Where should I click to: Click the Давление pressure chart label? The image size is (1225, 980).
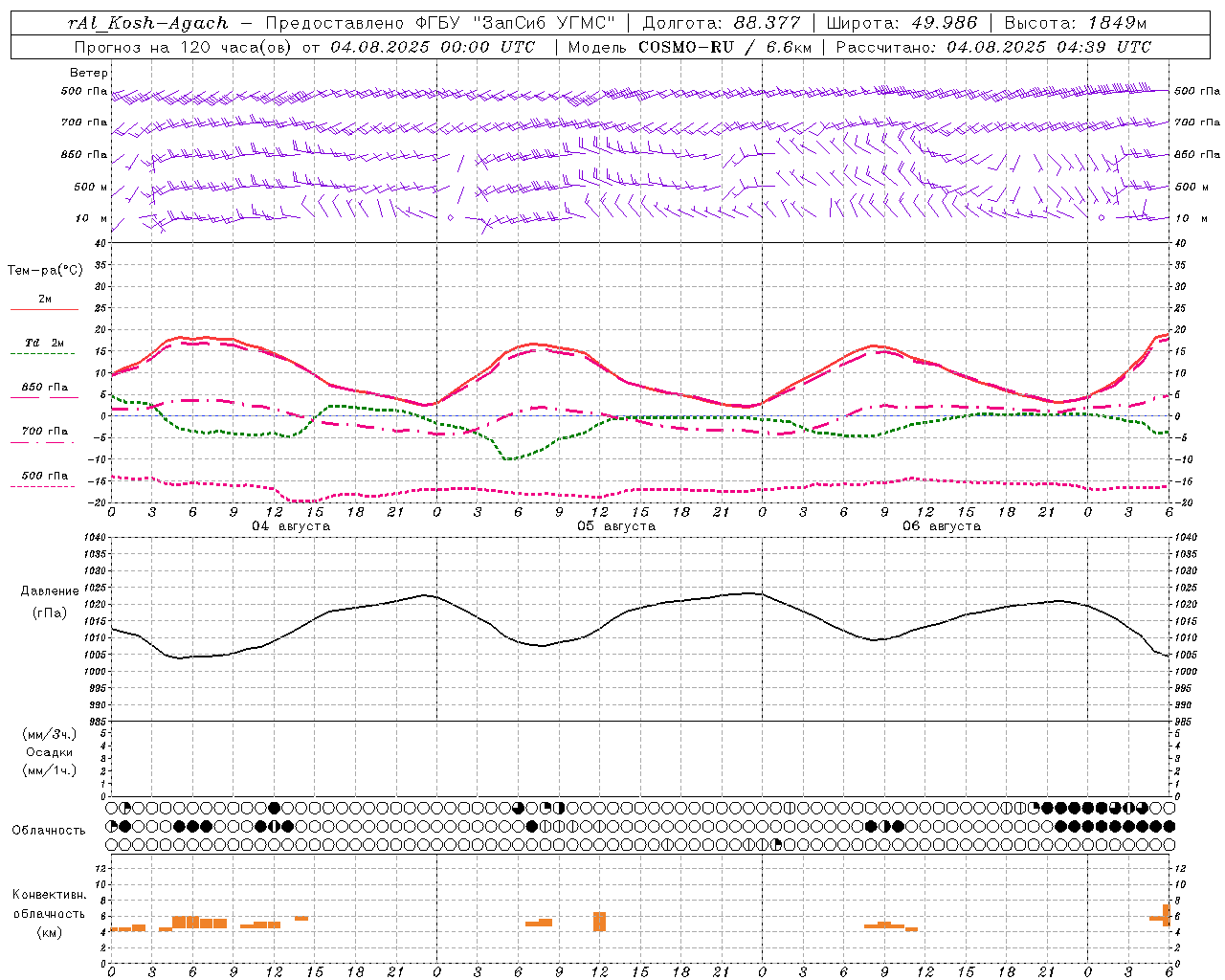pos(50,591)
